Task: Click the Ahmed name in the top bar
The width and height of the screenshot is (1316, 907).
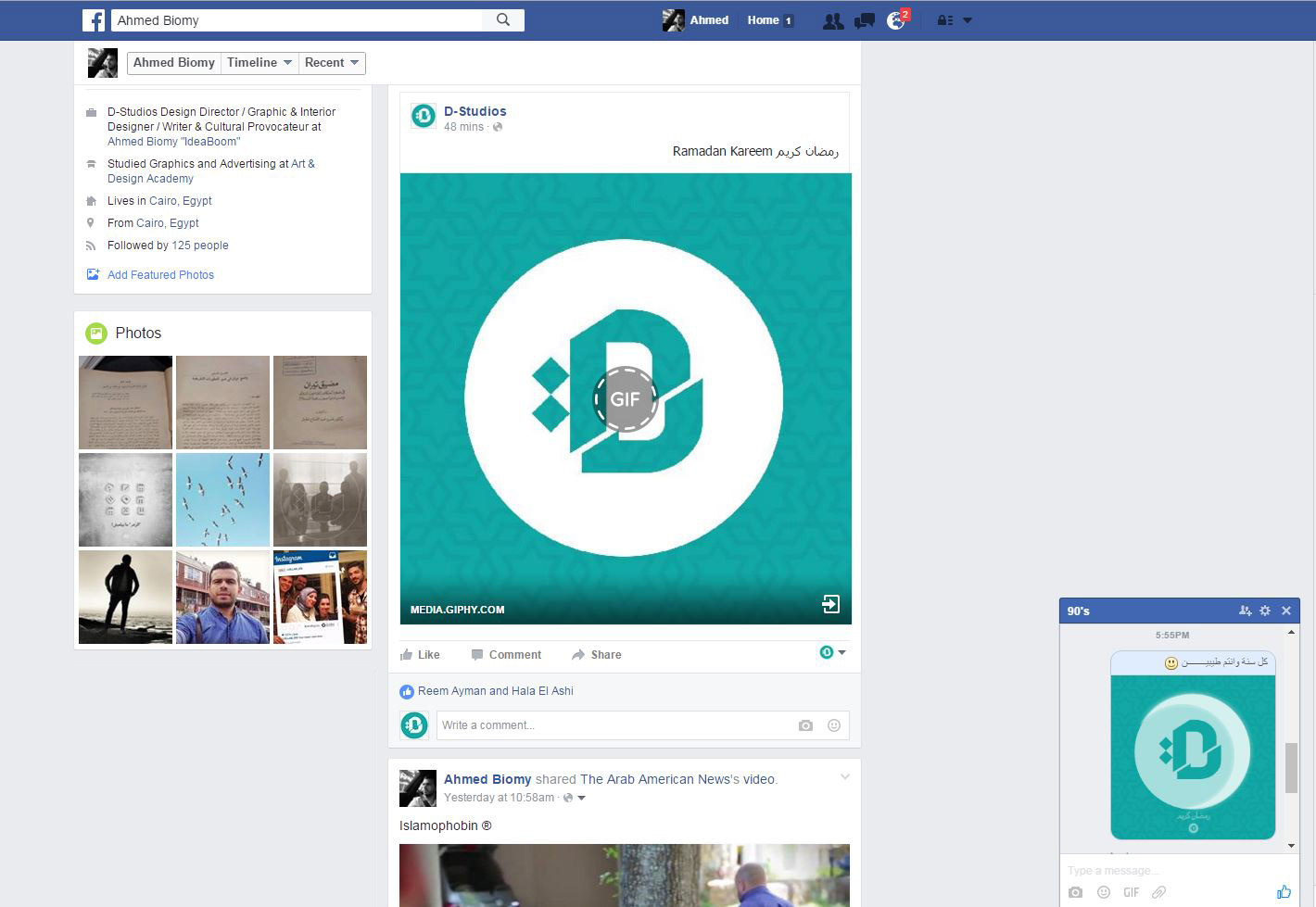Action: (x=709, y=20)
